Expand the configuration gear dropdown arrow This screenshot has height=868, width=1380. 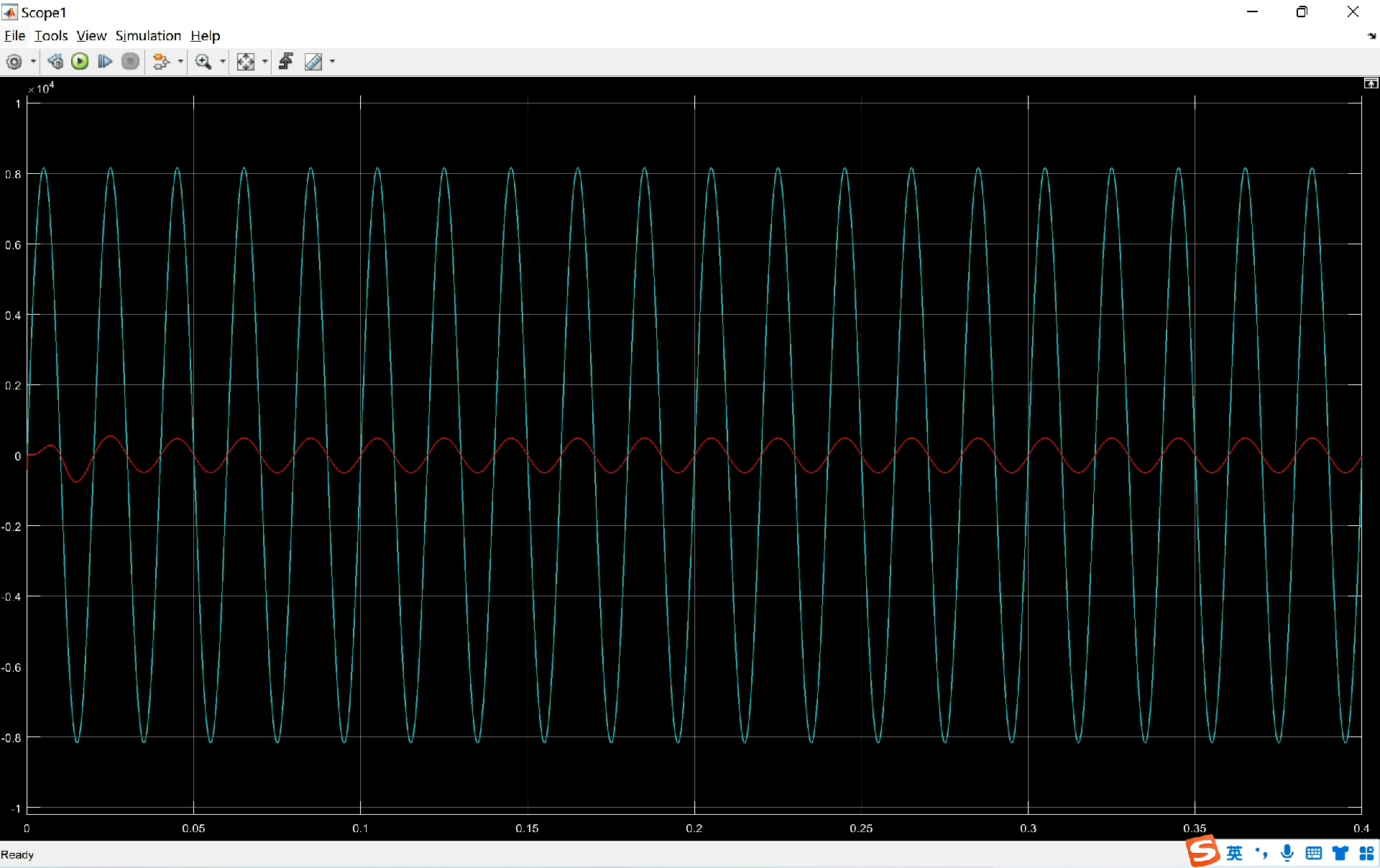pyautogui.click(x=33, y=62)
